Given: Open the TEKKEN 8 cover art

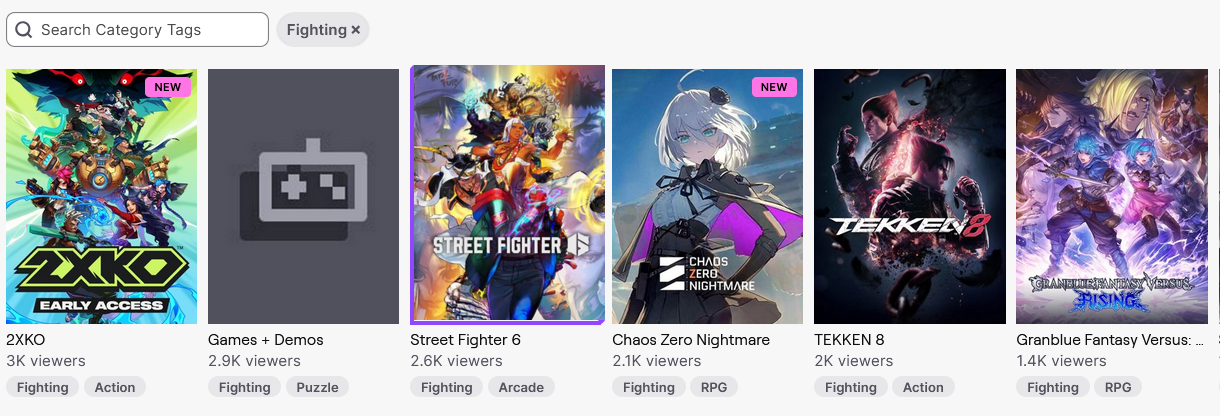Looking at the screenshot, I should tap(910, 196).
